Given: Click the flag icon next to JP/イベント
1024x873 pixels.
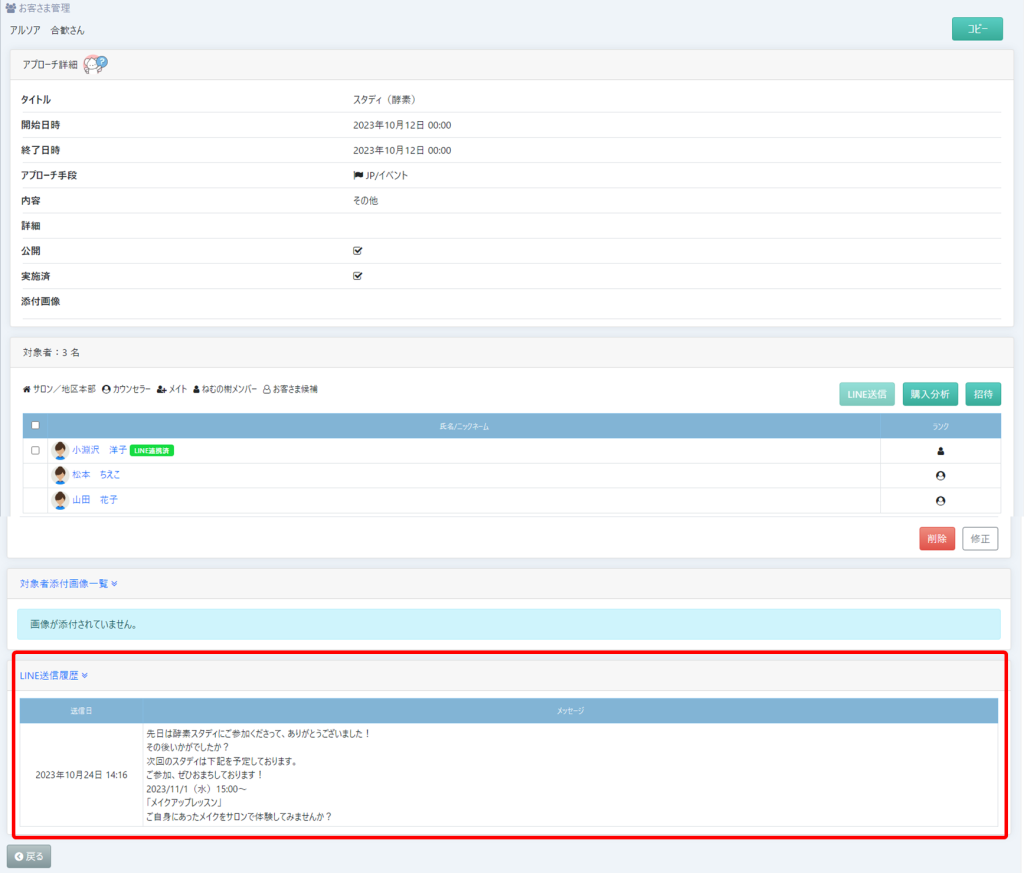Looking at the screenshot, I should click(x=358, y=175).
